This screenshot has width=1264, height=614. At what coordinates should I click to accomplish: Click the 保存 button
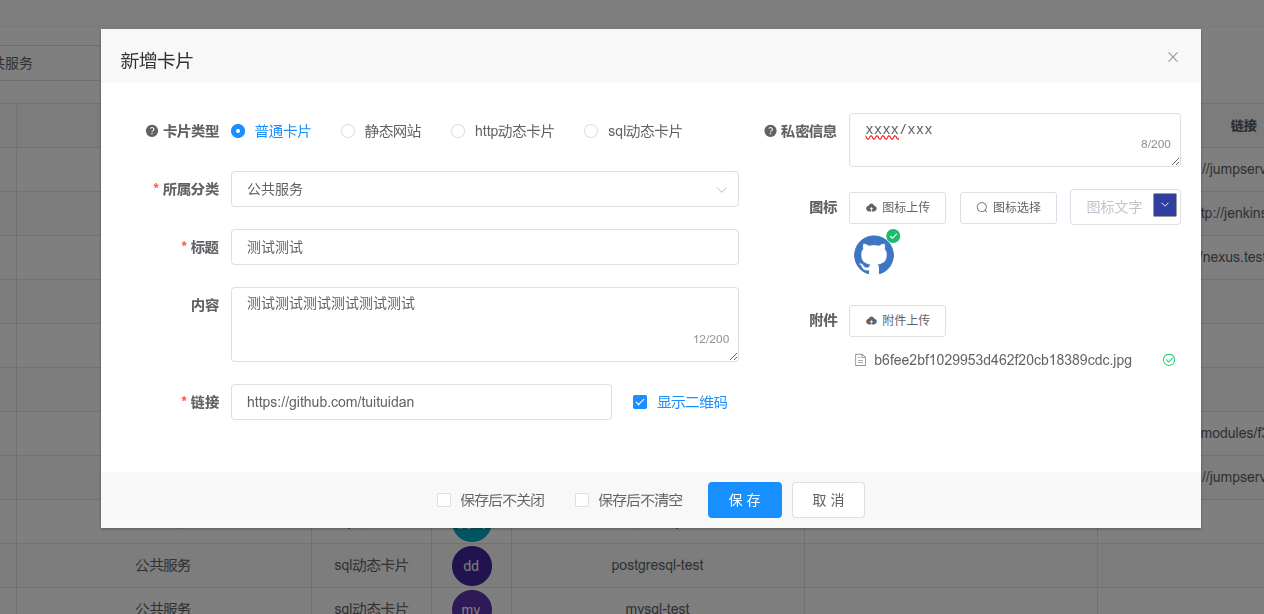point(744,500)
